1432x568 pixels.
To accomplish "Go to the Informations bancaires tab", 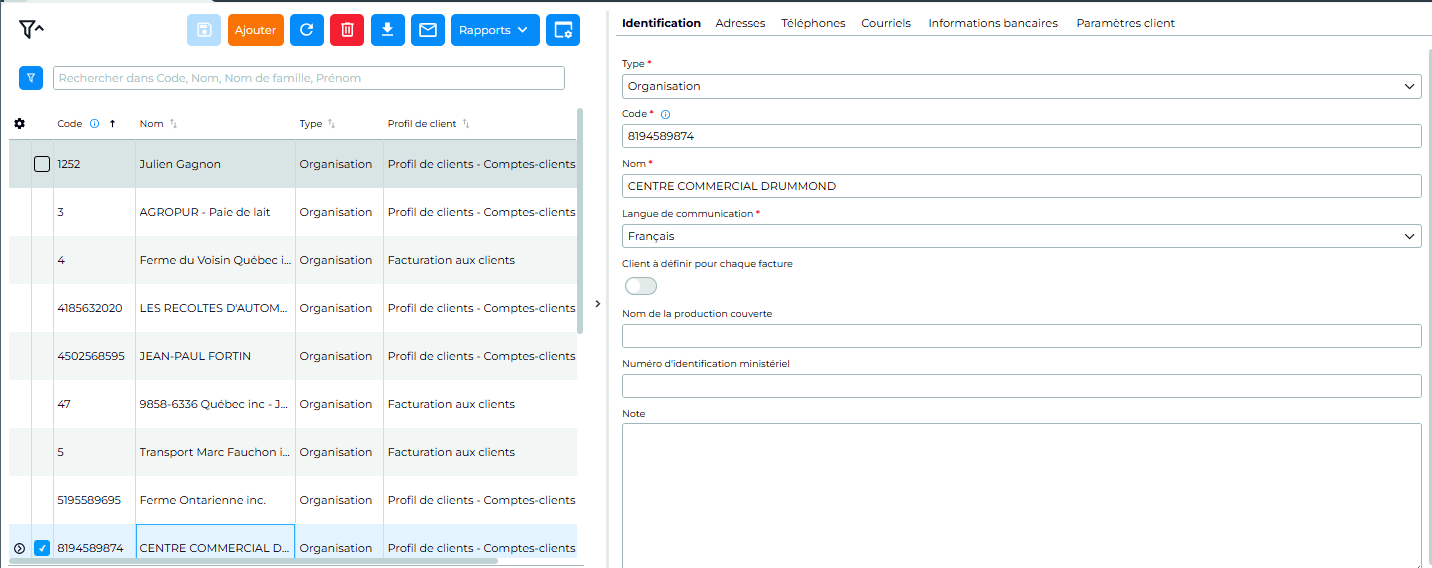I will click(x=993, y=23).
